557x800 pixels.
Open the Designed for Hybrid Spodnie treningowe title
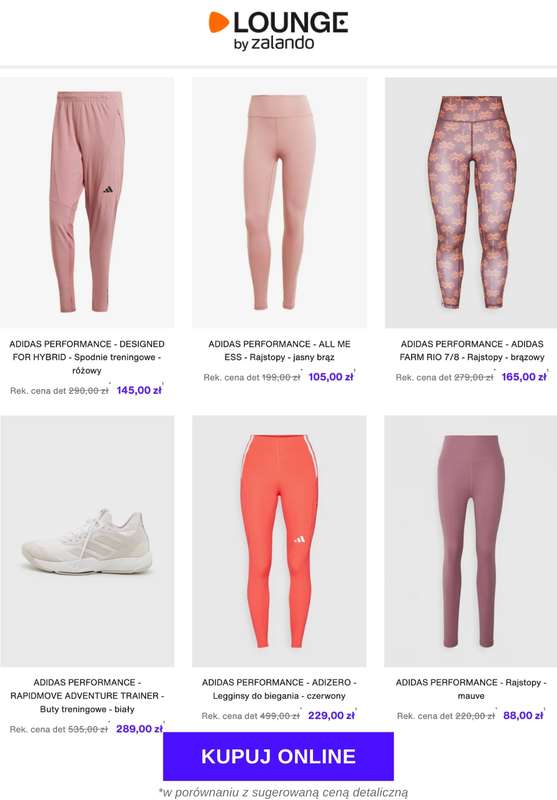click(x=87, y=357)
